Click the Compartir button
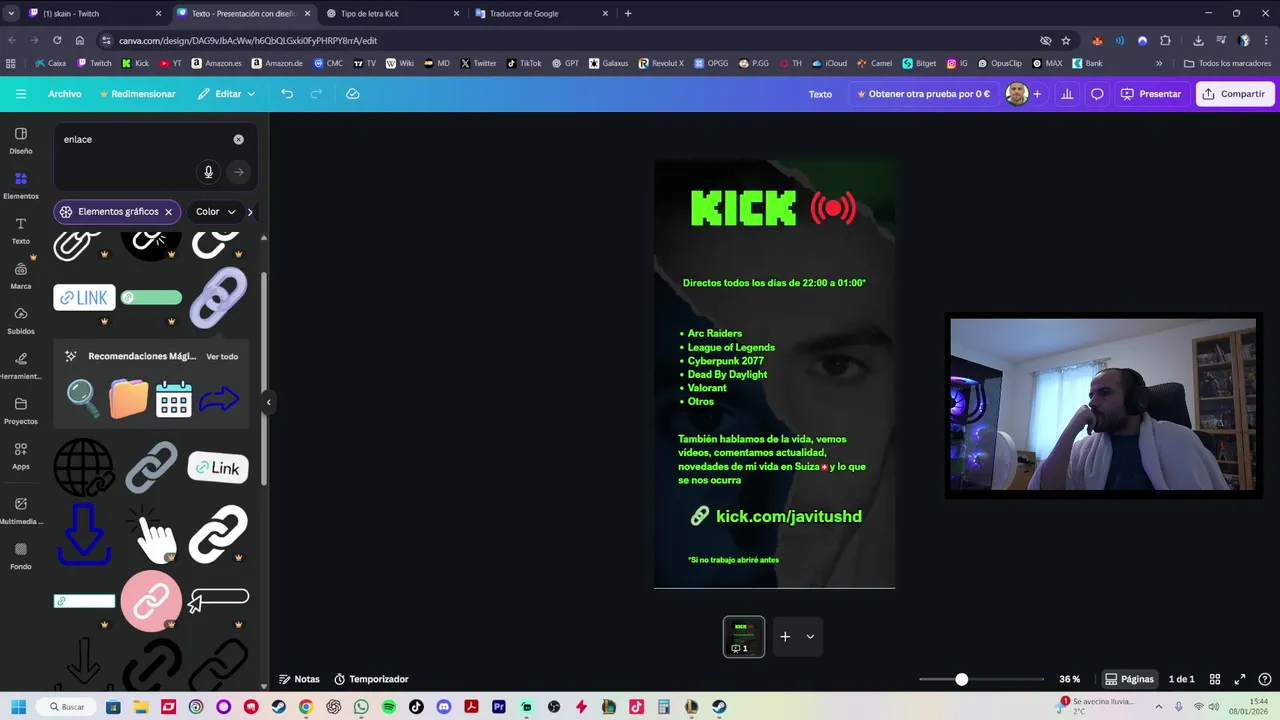 (1234, 94)
